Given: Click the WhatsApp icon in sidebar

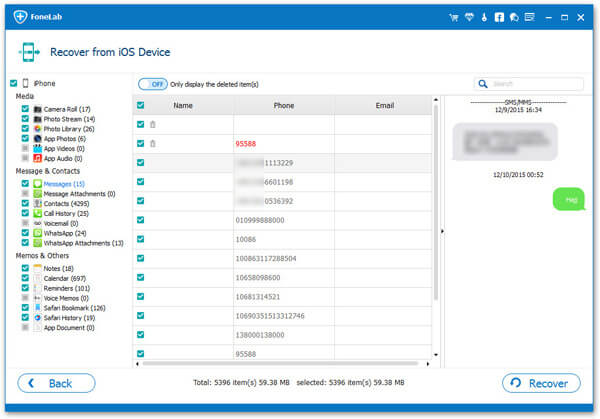Looking at the screenshot, I should pyautogui.click(x=38, y=233).
